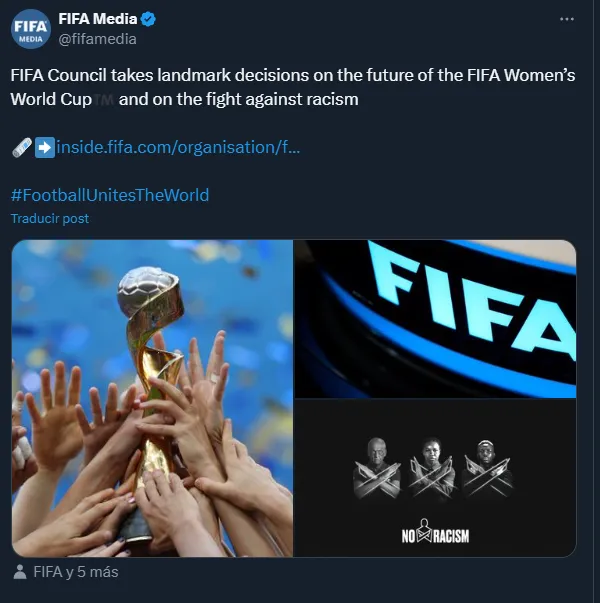
Task: Open the FIFA Media profile avatar
Action: (x=30, y=29)
